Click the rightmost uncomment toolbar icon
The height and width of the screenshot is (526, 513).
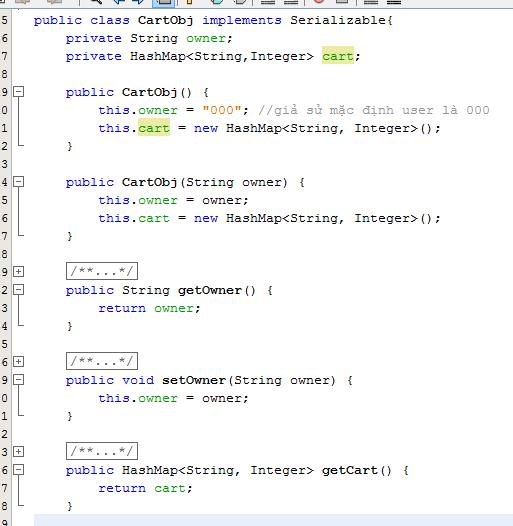394,1
